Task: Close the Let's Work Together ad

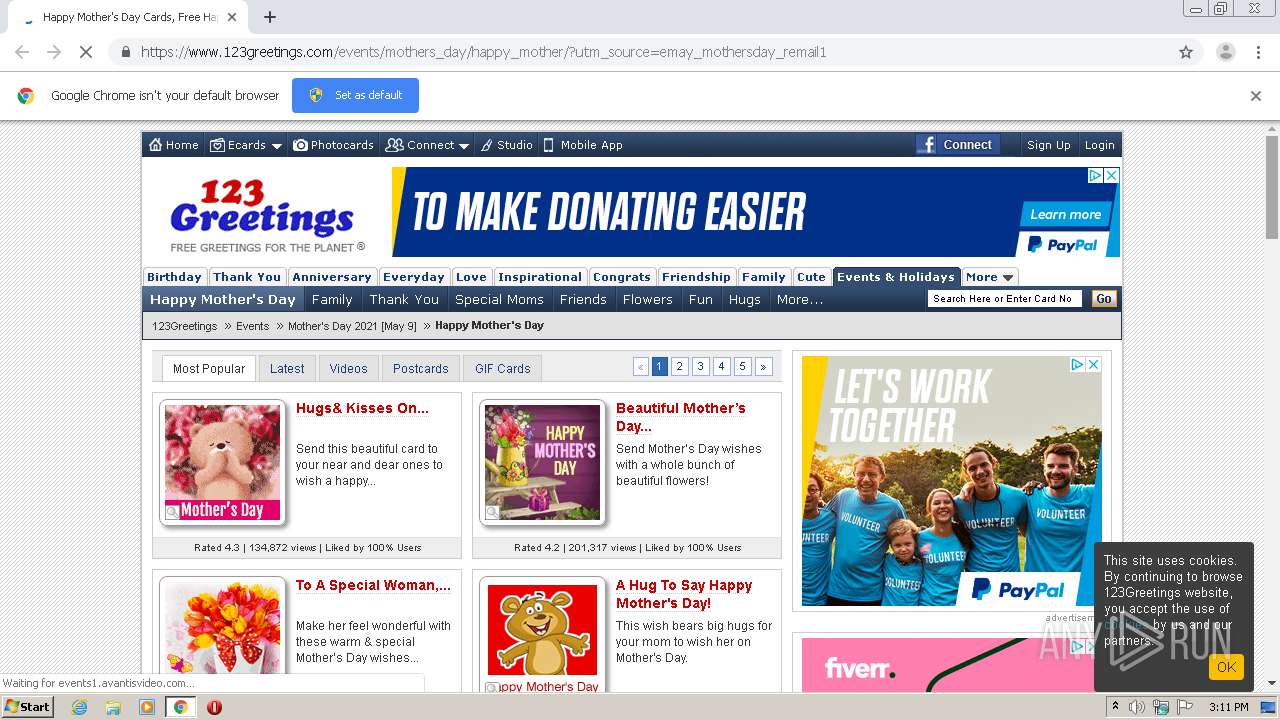Action: 1093,365
